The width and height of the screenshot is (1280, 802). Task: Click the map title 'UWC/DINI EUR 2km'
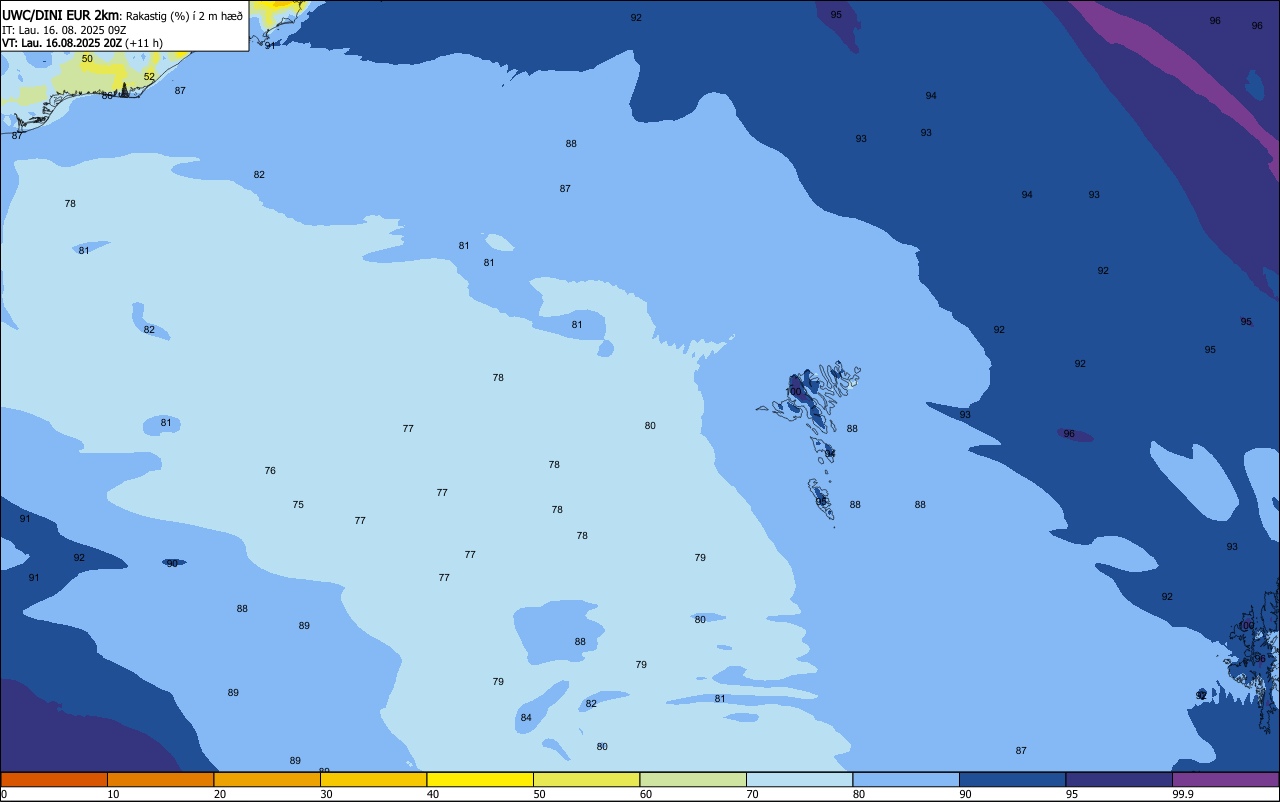point(60,15)
